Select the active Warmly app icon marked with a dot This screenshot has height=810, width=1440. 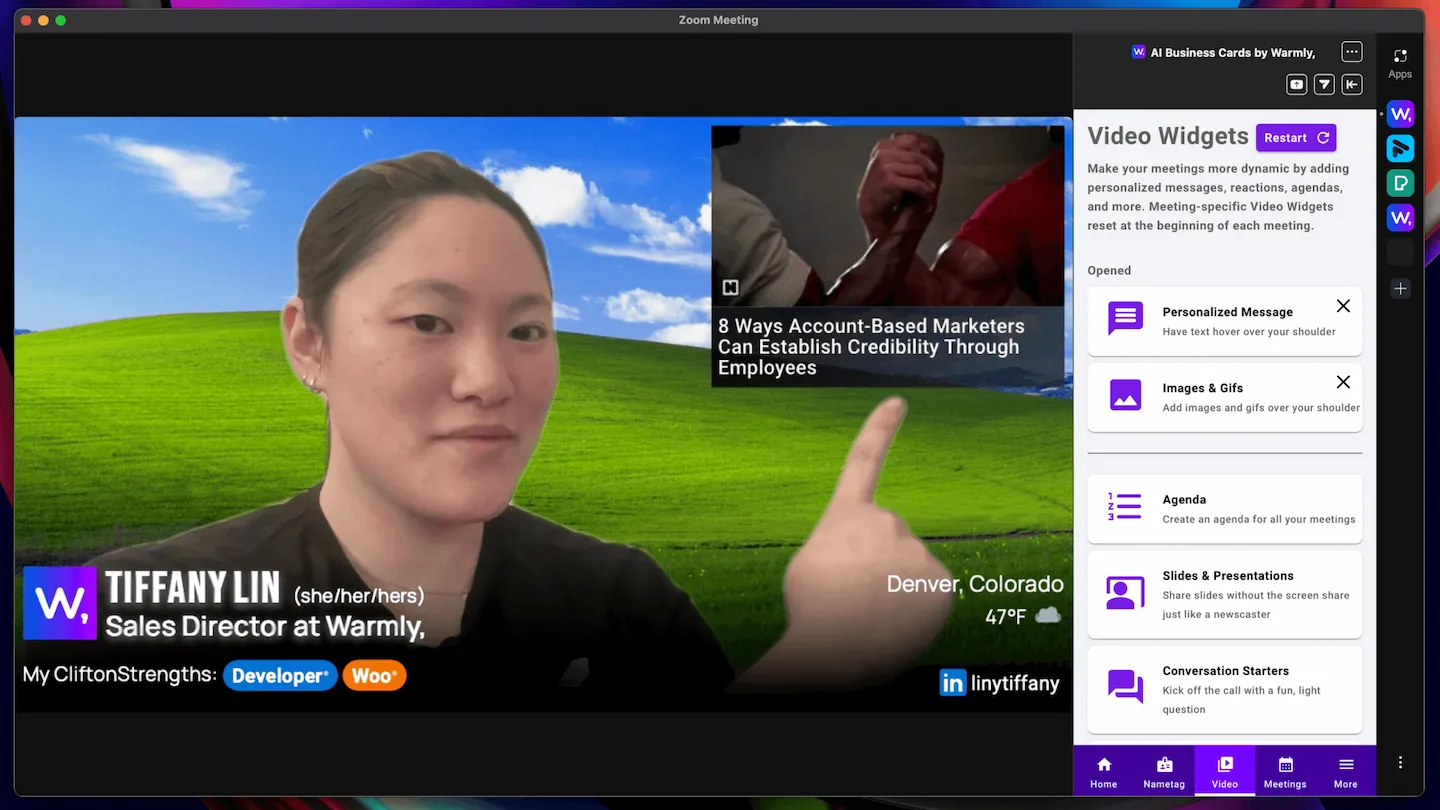[1400, 113]
